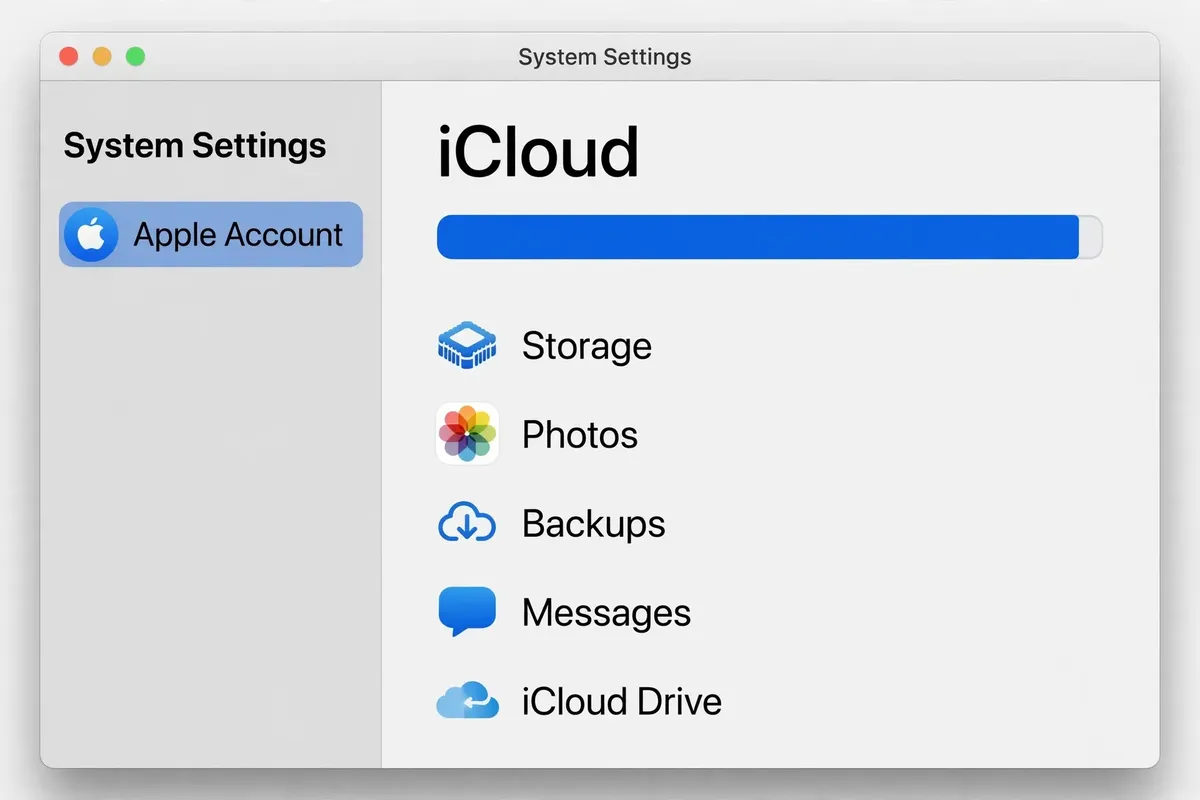Image resolution: width=1200 pixels, height=800 pixels.
Task: Click the iCloud storage usage bar
Action: [770, 237]
